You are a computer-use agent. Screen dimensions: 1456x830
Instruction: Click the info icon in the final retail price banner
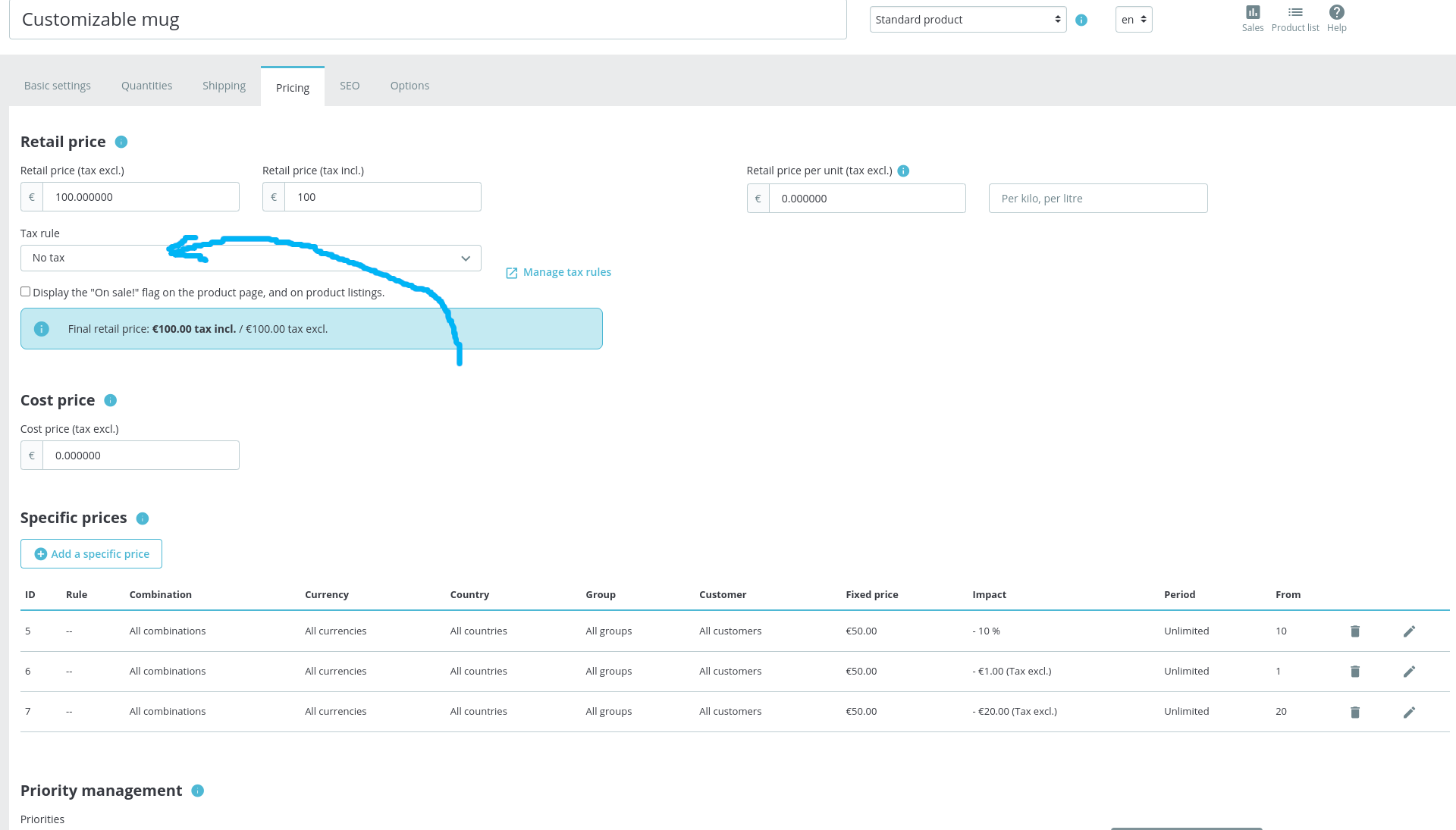42,328
